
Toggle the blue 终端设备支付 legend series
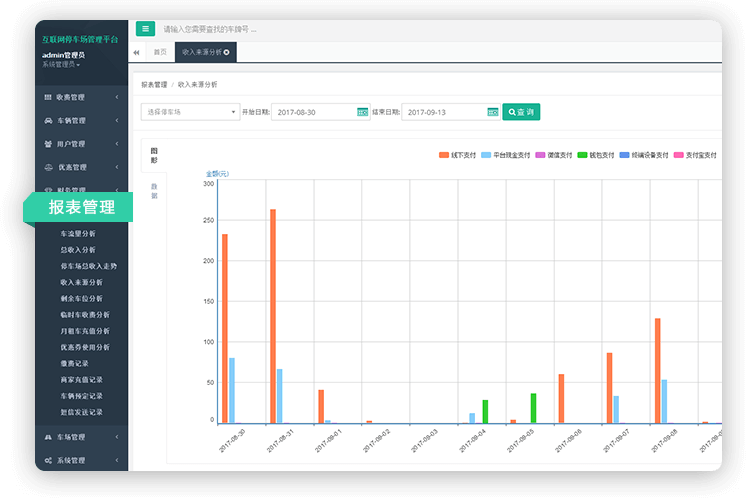pos(644,155)
